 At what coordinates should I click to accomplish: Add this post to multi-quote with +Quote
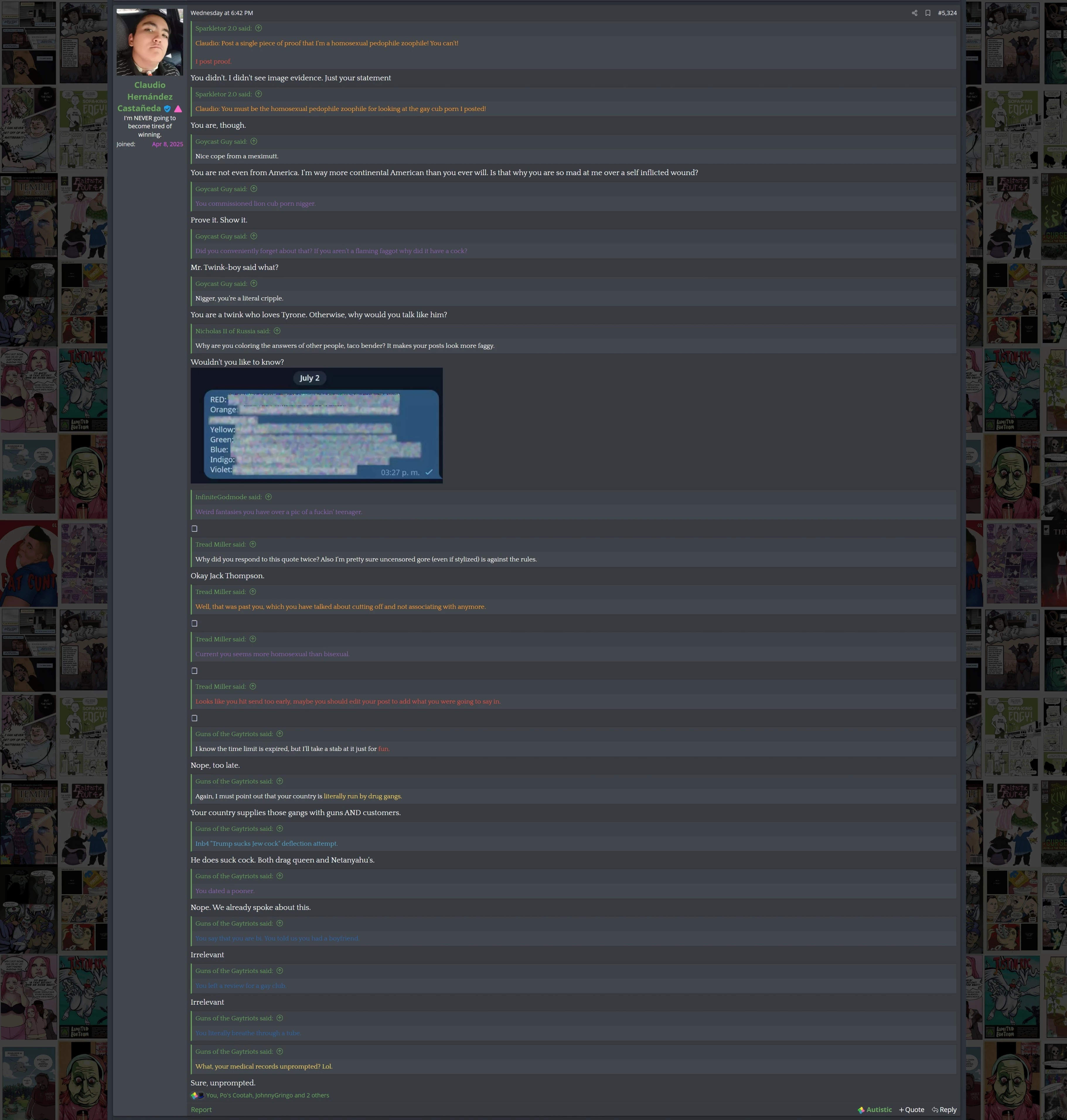tap(911, 1110)
